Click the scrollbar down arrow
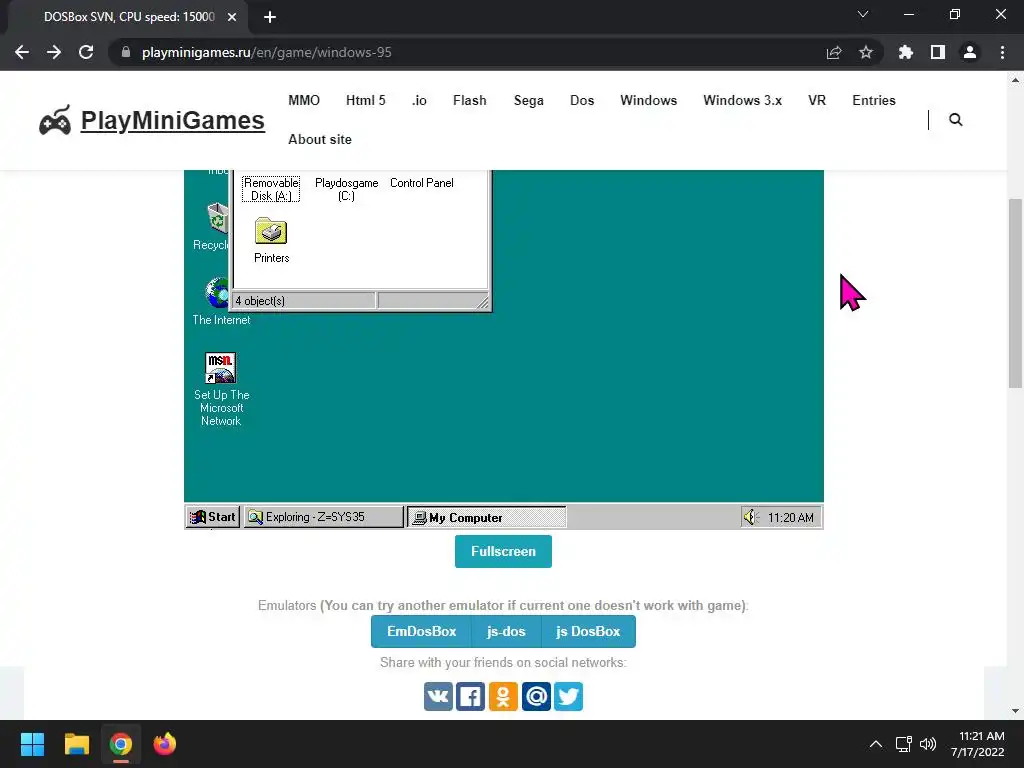Image resolution: width=1024 pixels, height=768 pixels. pyautogui.click(x=1015, y=711)
